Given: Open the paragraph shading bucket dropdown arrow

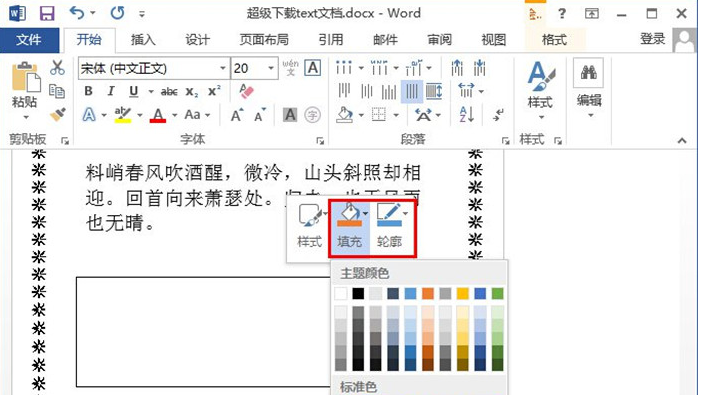Looking at the screenshot, I should tap(361, 115).
